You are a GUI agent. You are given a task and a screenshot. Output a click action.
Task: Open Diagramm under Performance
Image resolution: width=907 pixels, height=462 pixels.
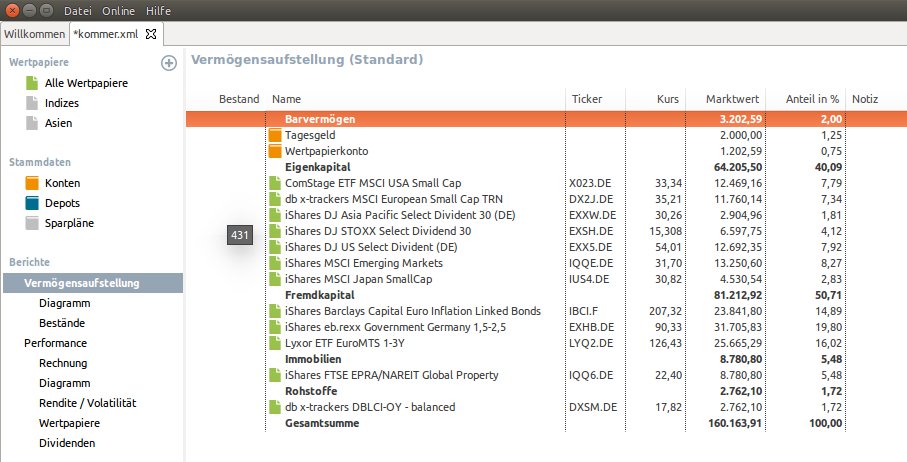(65, 383)
